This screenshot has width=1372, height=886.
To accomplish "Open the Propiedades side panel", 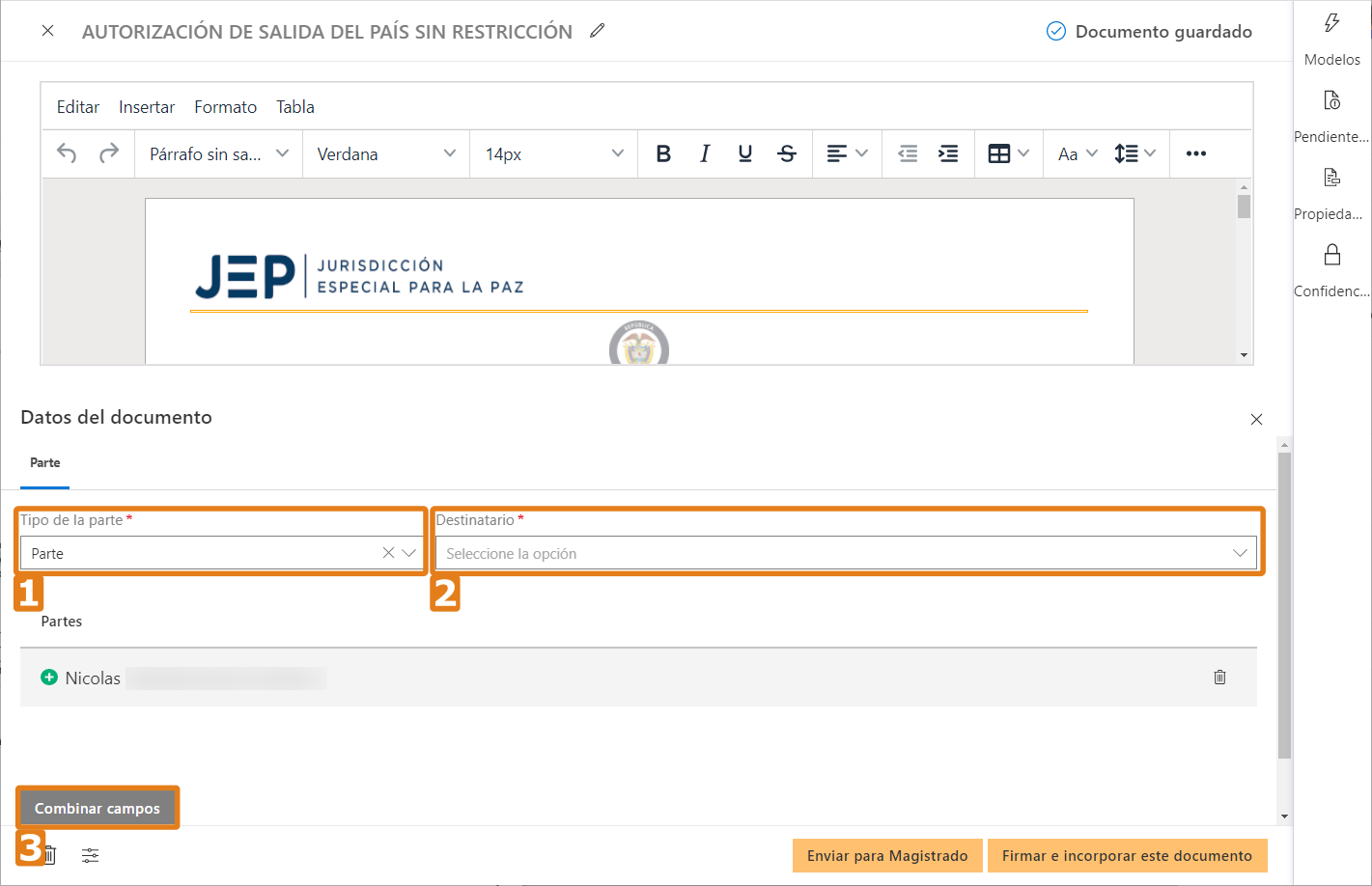I will (1332, 193).
